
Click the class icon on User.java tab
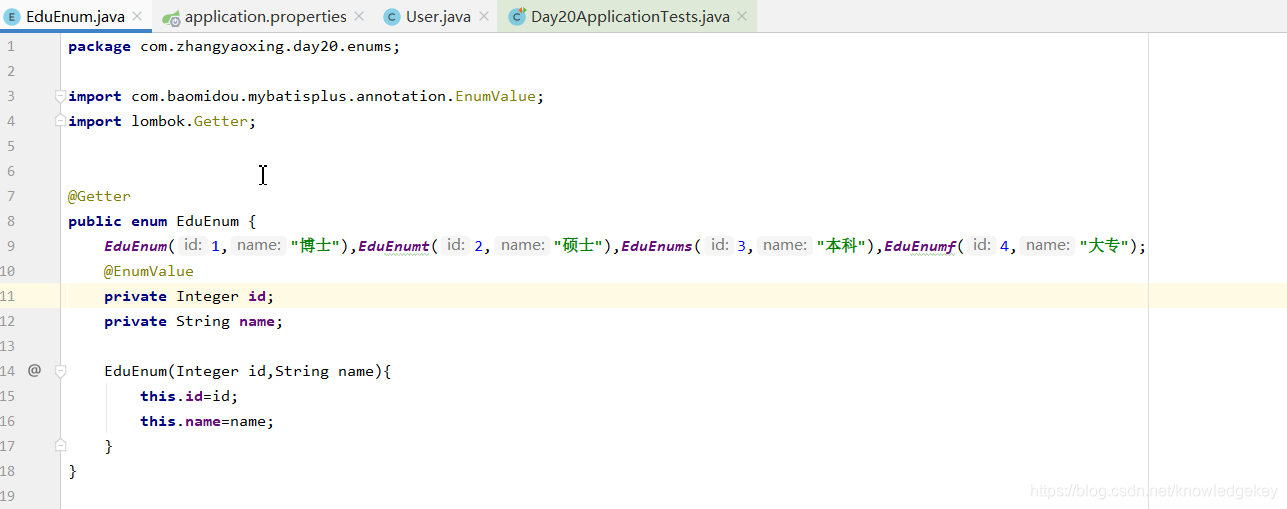click(x=392, y=17)
